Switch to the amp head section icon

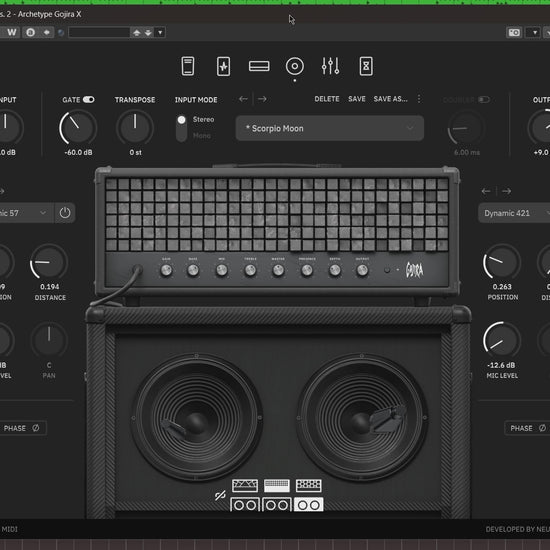[259, 66]
